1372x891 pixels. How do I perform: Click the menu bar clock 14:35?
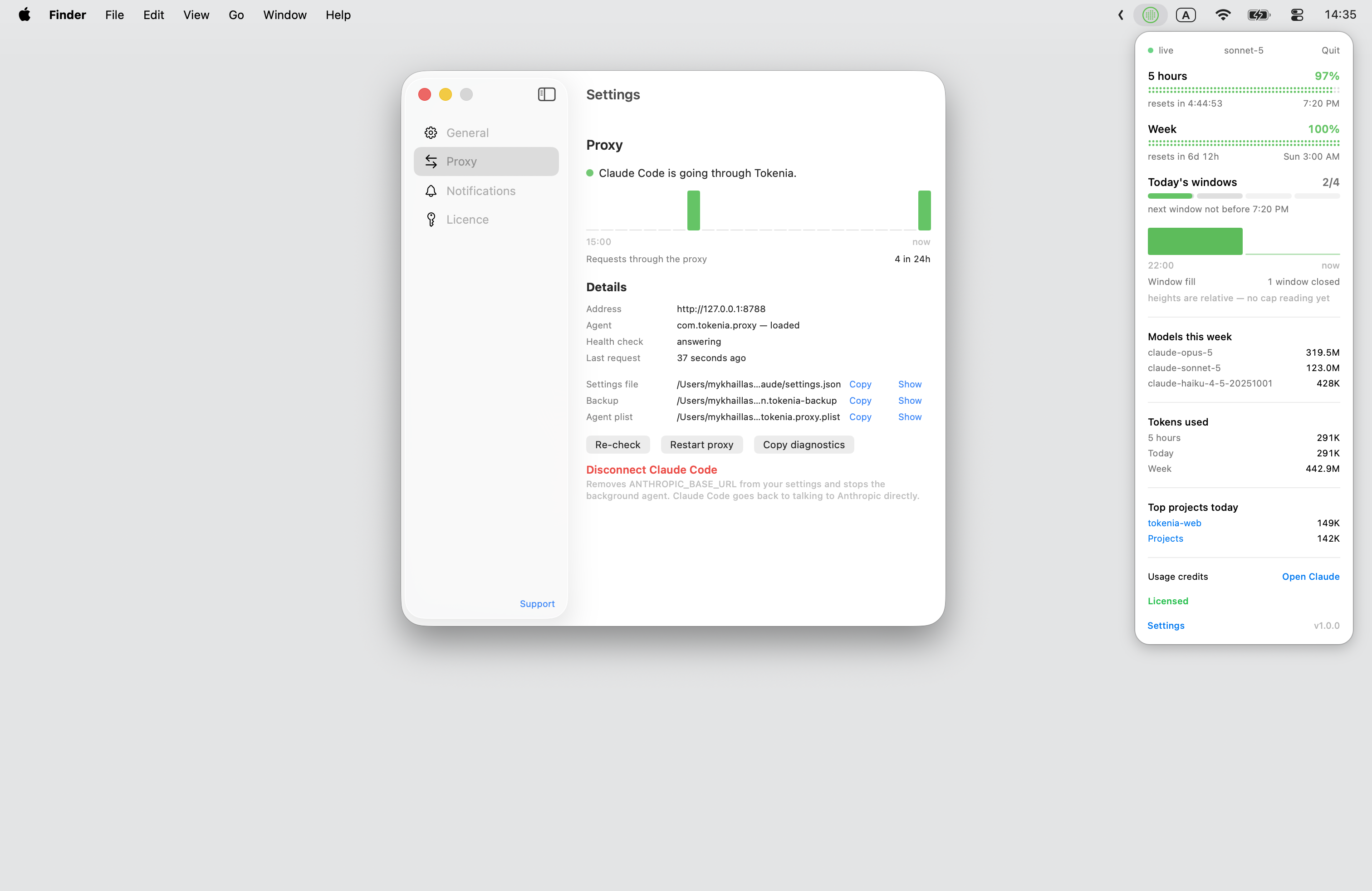point(1340,15)
